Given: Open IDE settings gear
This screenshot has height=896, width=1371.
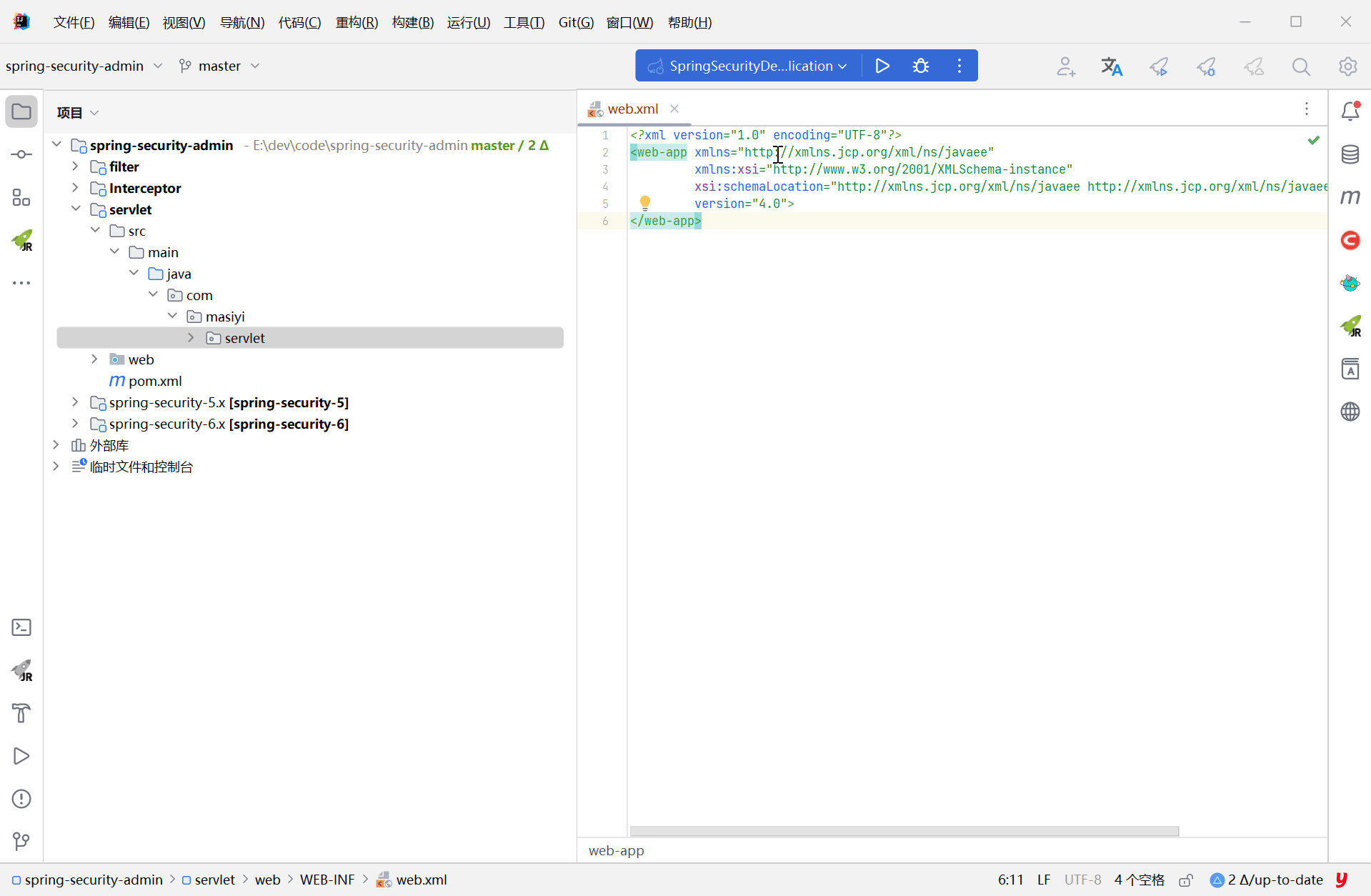Looking at the screenshot, I should [1347, 66].
